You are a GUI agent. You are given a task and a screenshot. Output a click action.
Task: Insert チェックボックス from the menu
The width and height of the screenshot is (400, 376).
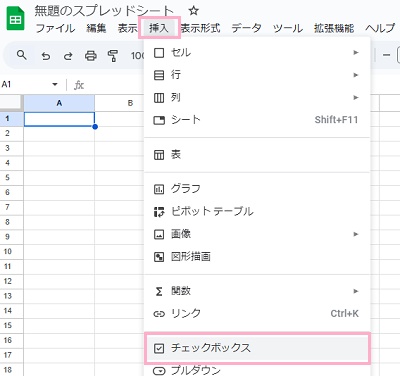257,348
